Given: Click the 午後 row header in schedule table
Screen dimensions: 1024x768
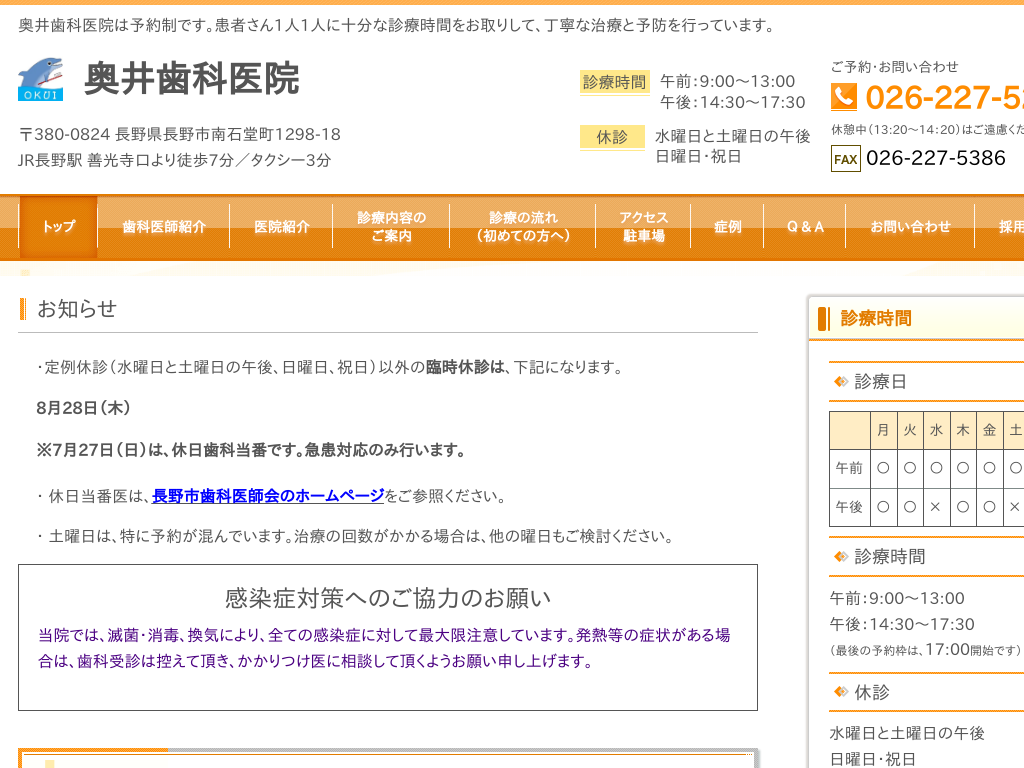Looking at the screenshot, I should point(849,507).
